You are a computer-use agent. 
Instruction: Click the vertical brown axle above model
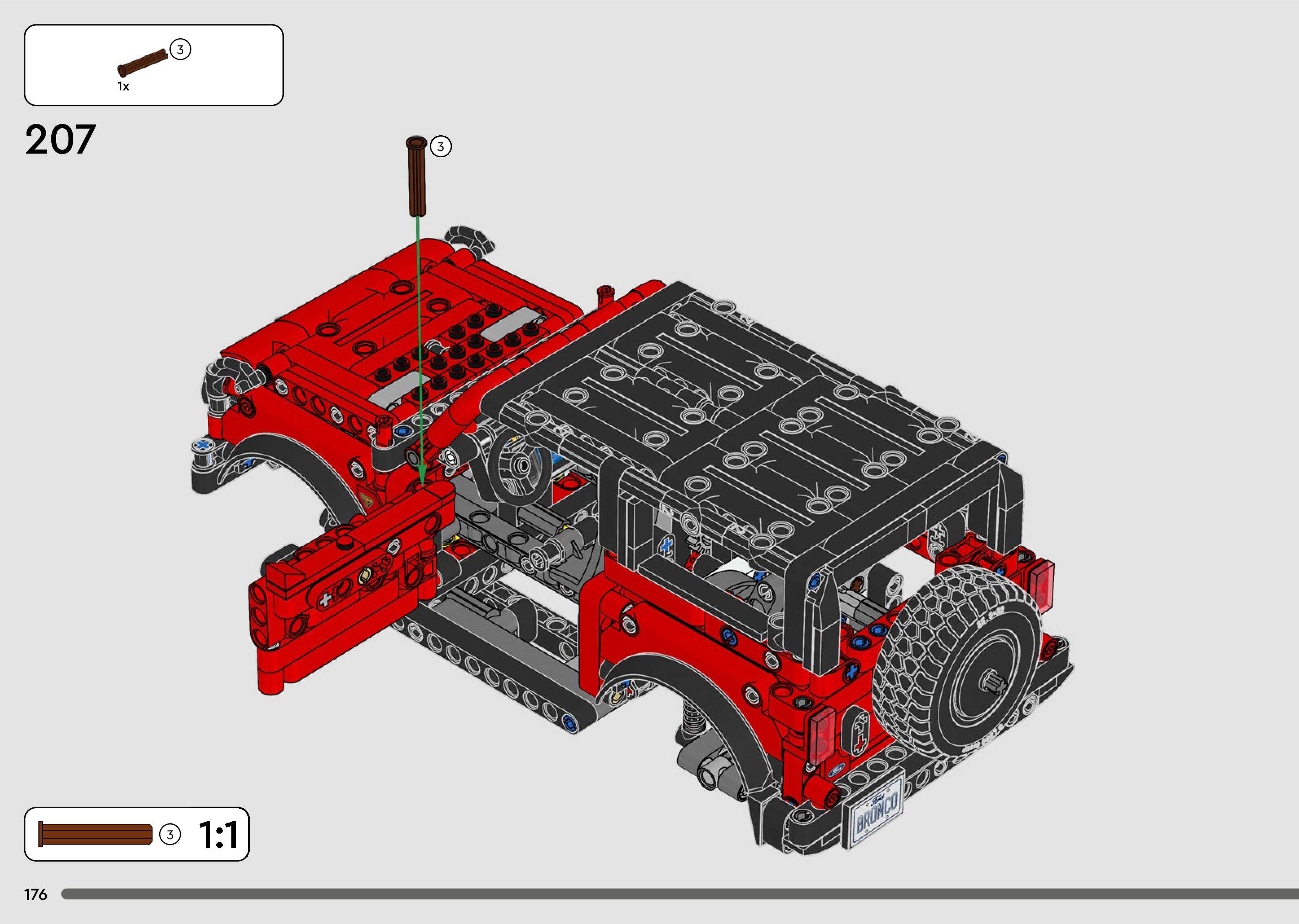click(x=417, y=177)
